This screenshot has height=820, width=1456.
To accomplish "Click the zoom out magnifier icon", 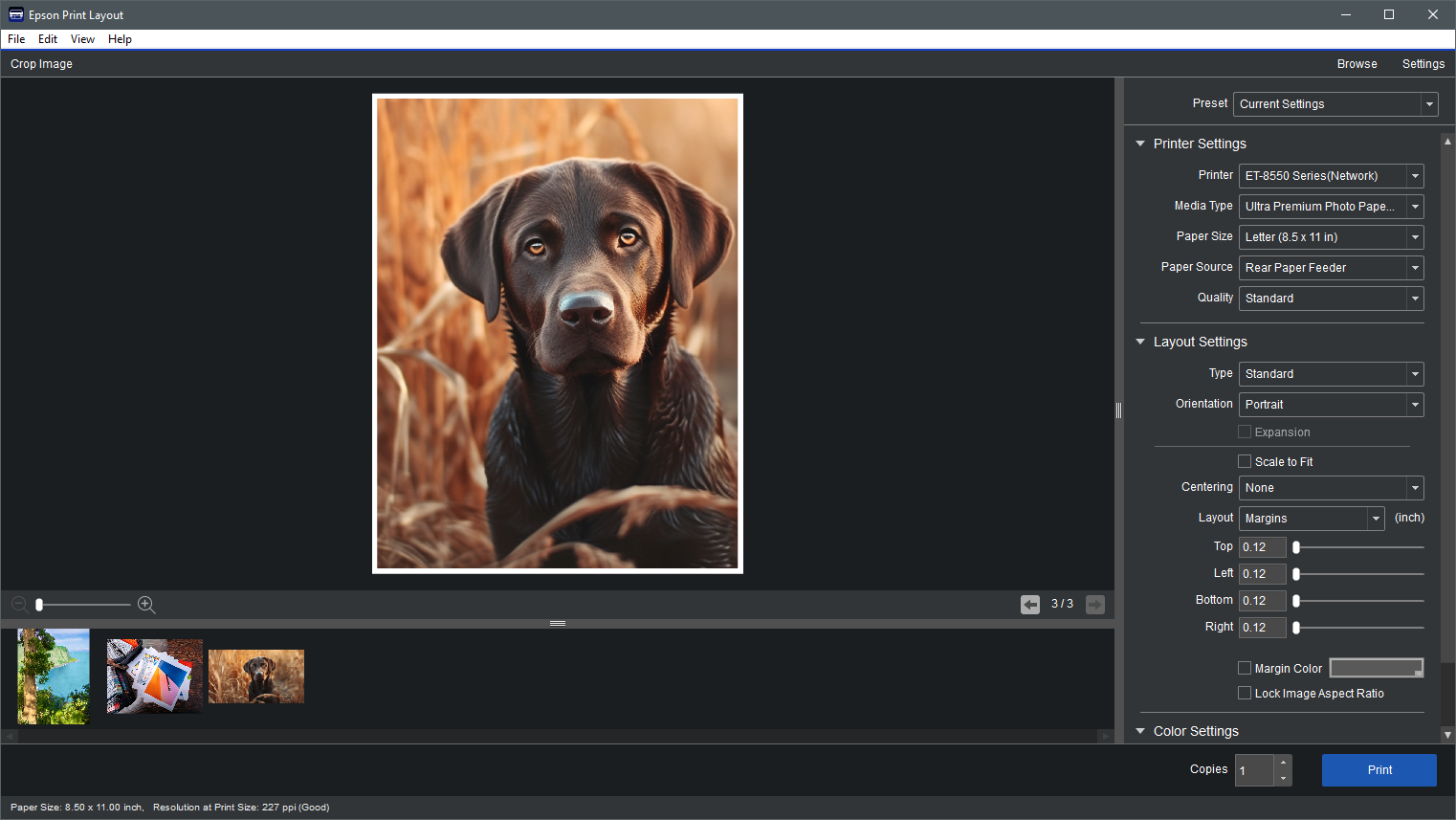I will tap(19, 605).
